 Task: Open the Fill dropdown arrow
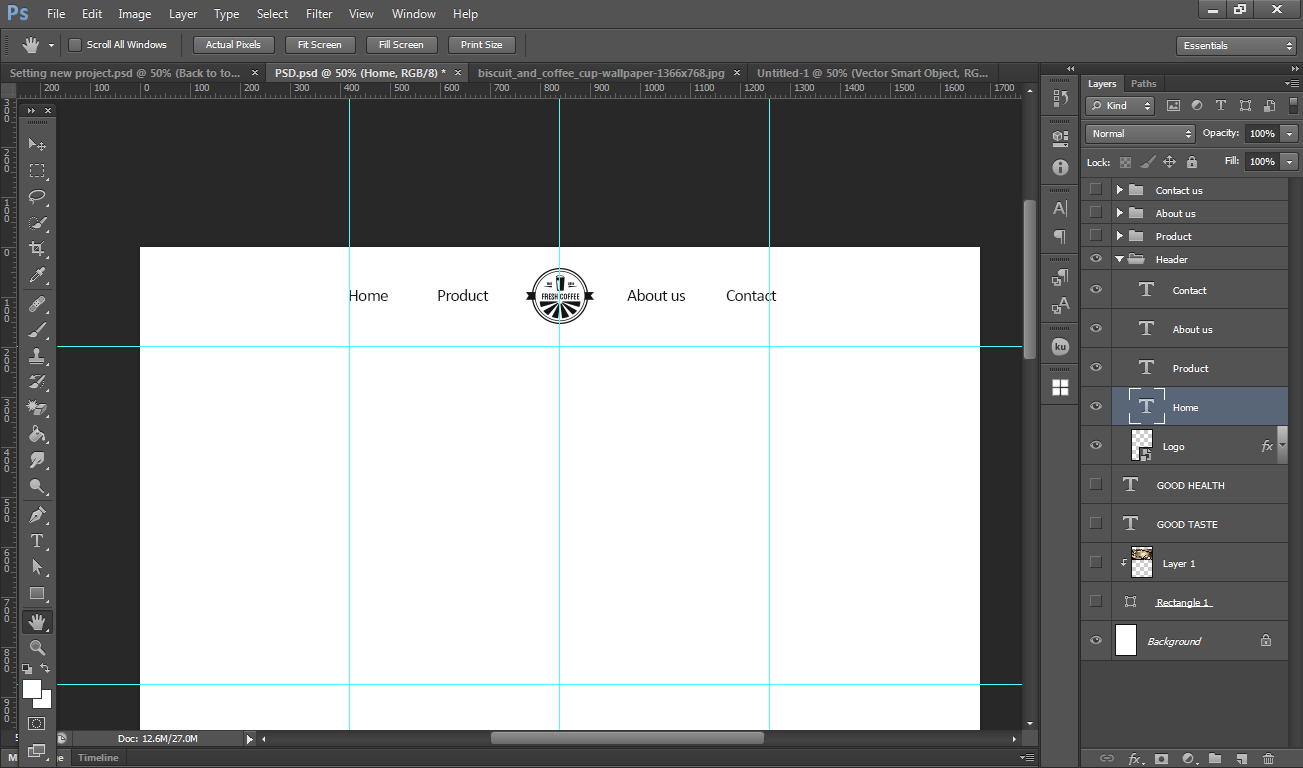1290,162
